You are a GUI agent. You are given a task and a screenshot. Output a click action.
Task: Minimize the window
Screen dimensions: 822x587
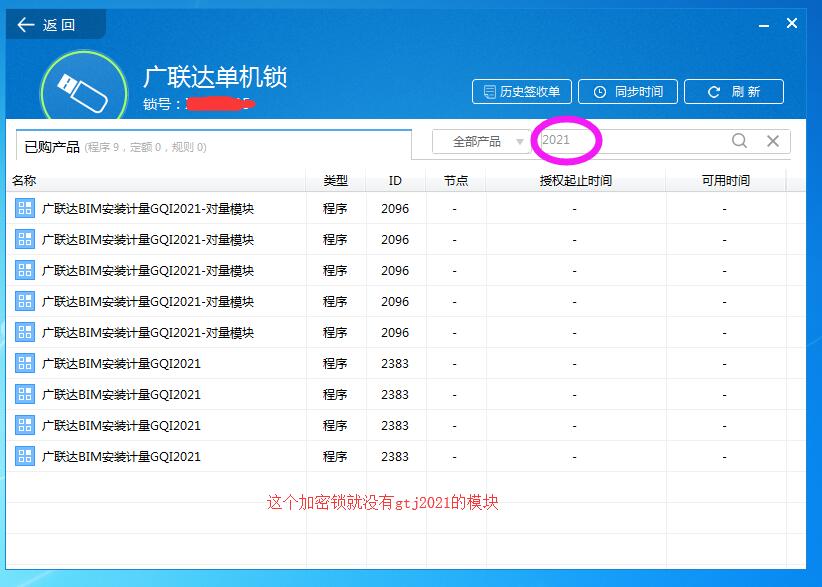point(764,25)
